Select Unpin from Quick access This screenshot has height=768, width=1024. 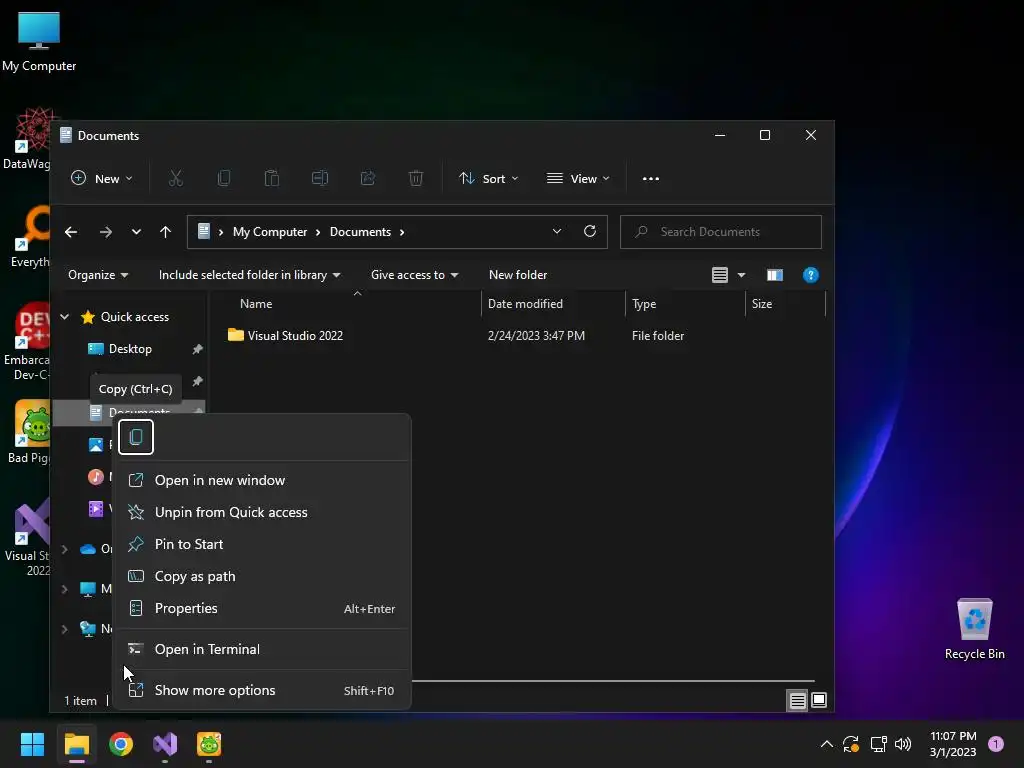[262, 512]
